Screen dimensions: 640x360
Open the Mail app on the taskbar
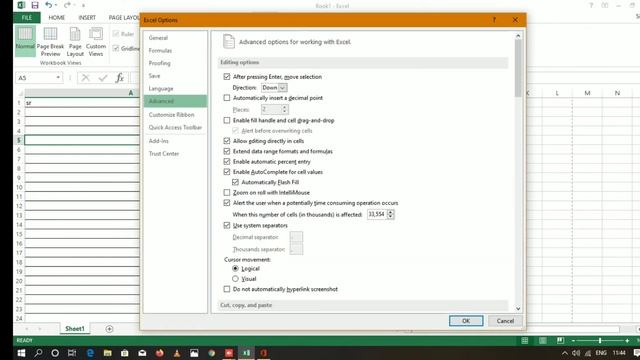point(142,353)
